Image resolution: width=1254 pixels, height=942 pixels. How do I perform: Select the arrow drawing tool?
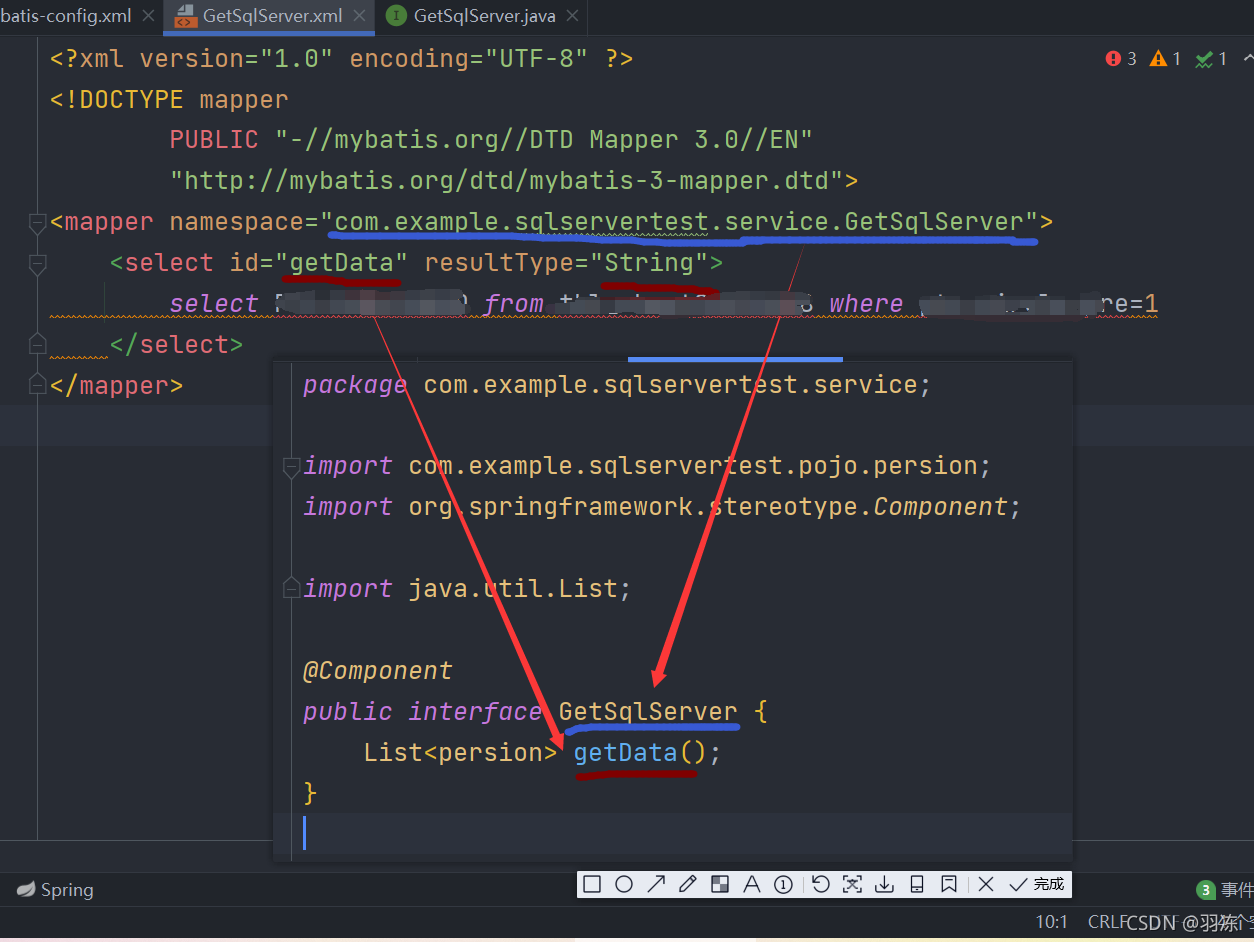click(x=656, y=884)
